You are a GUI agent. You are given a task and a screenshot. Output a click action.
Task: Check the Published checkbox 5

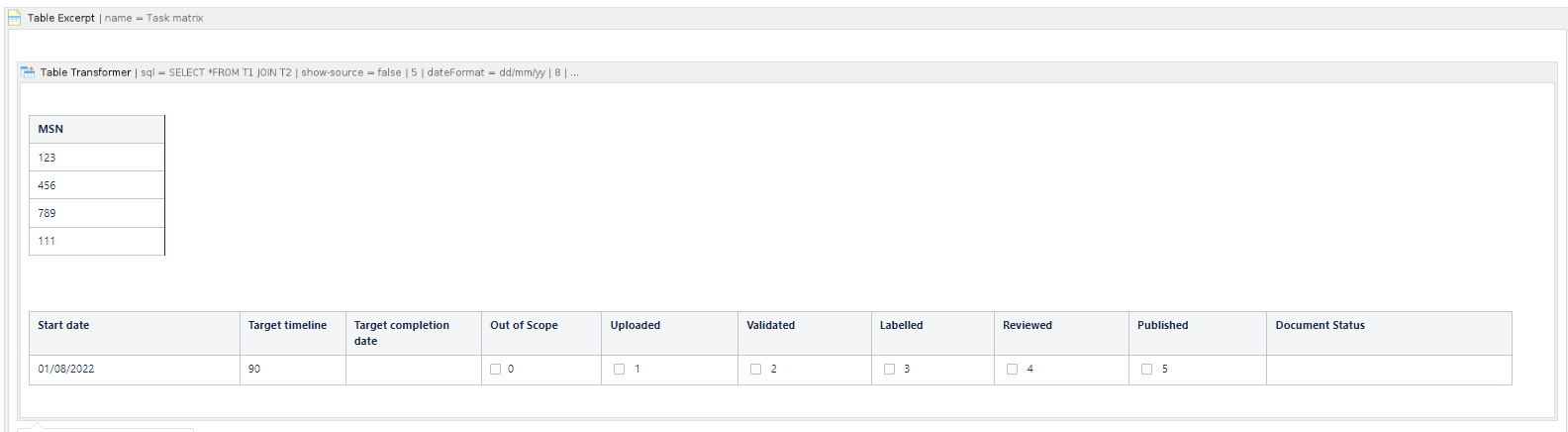coord(1147,370)
